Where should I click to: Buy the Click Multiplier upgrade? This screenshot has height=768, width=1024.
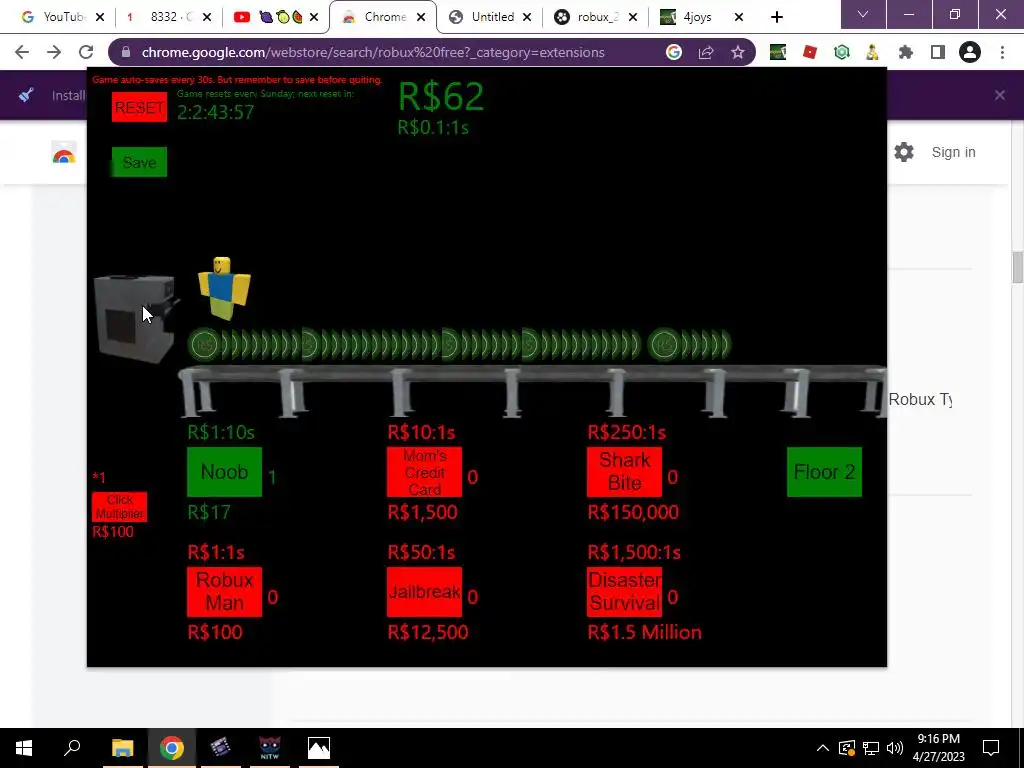coord(120,507)
